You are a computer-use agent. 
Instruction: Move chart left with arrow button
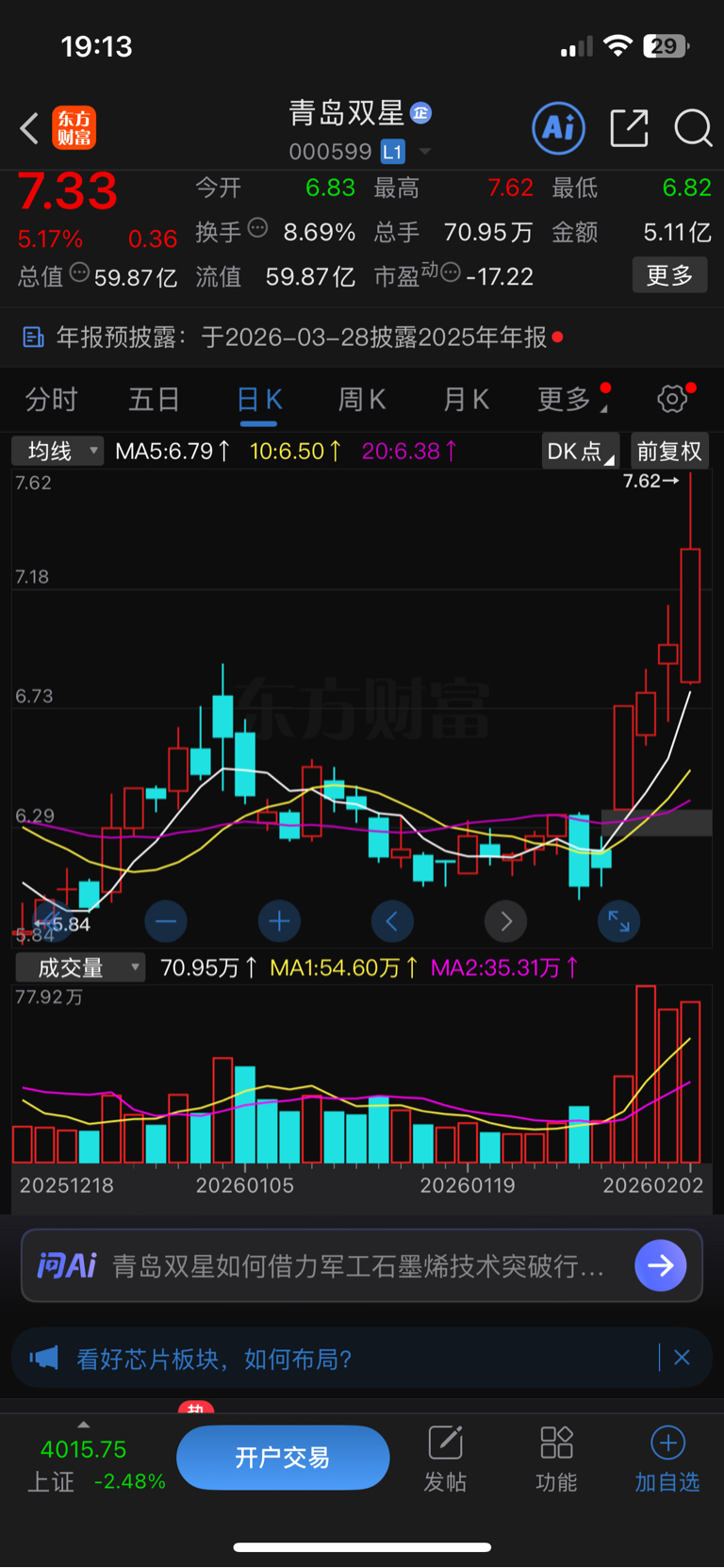tap(392, 921)
